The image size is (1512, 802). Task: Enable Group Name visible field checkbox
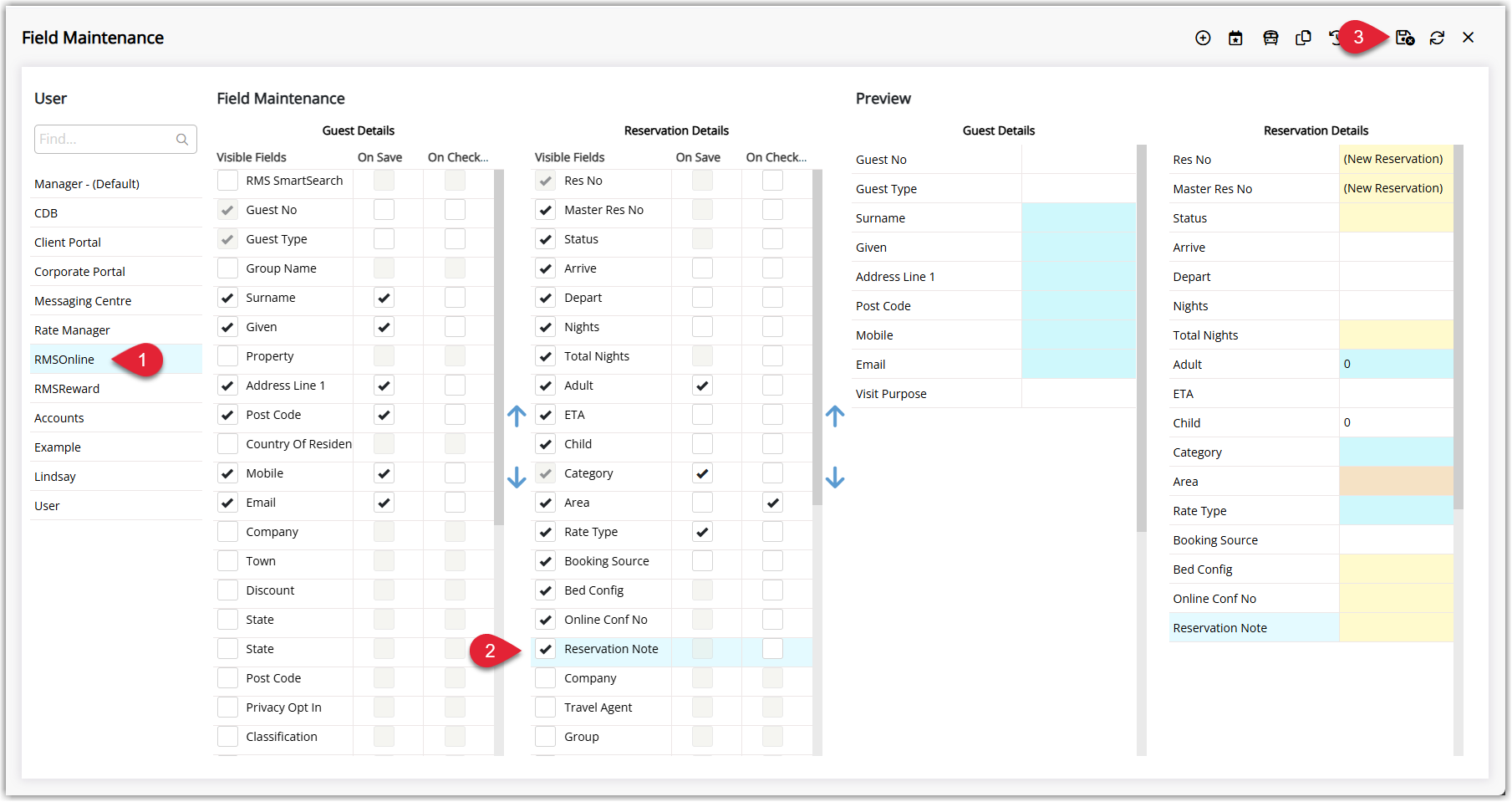pyautogui.click(x=227, y=268)
